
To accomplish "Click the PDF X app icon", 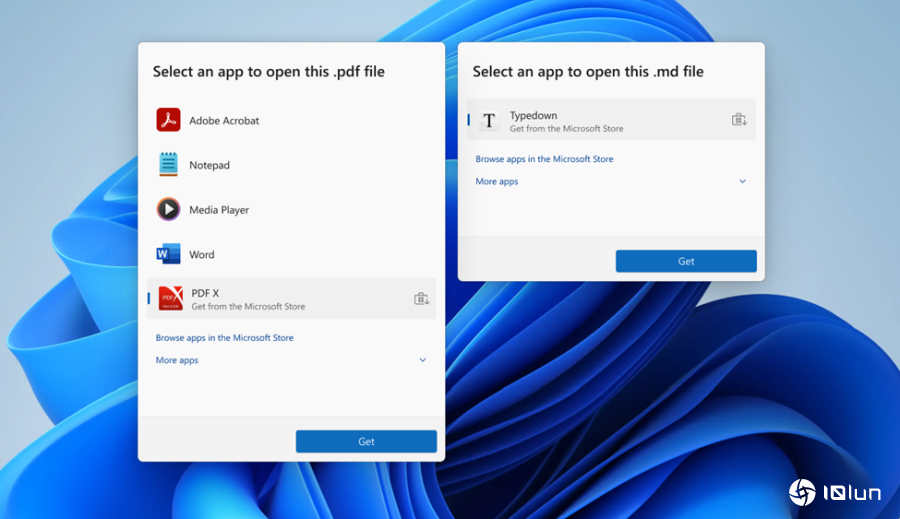I will (170, 299).
